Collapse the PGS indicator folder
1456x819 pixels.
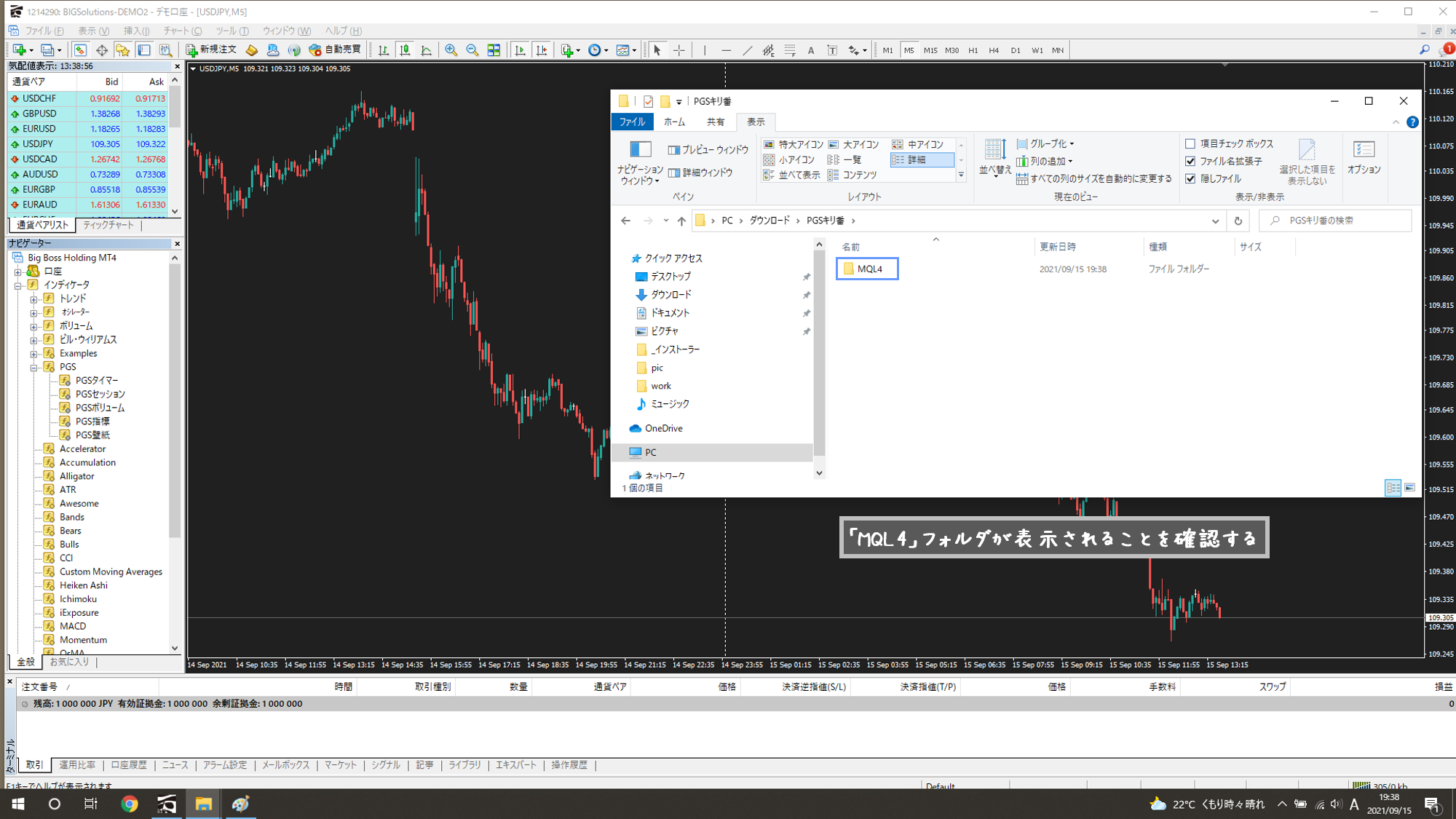pos(33,367)
